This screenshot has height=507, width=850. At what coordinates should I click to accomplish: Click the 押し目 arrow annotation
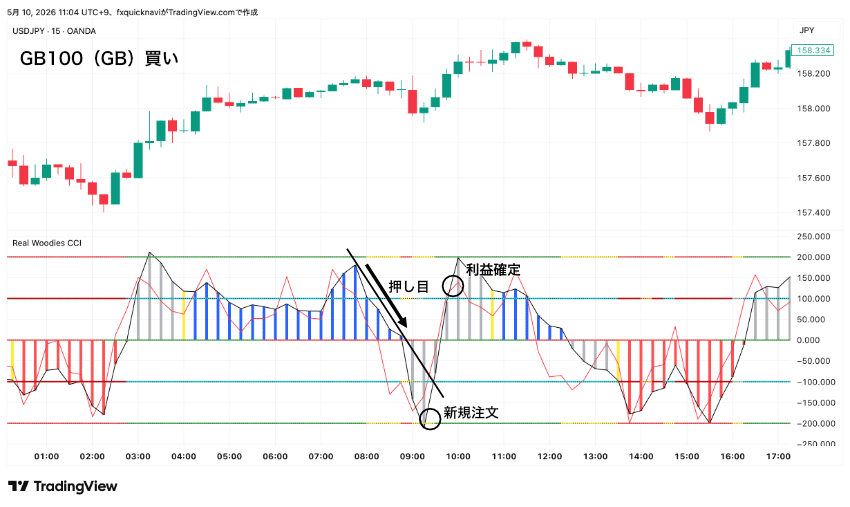pos(386,296)
